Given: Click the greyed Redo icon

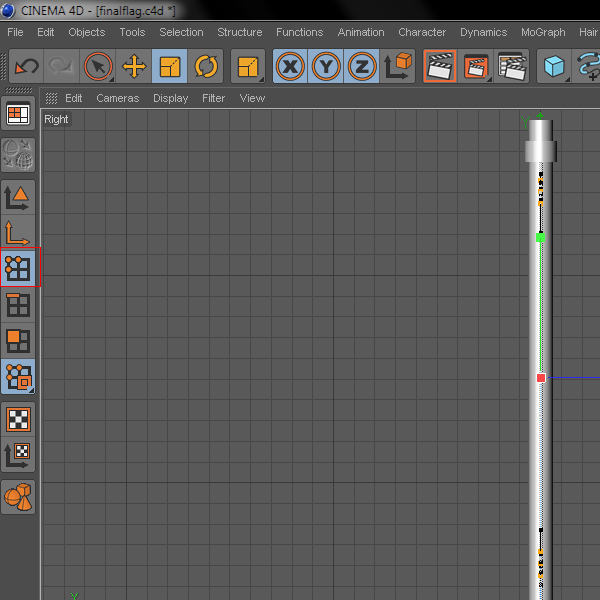Looking at the screenshot, I should click(x=61, y=66).
